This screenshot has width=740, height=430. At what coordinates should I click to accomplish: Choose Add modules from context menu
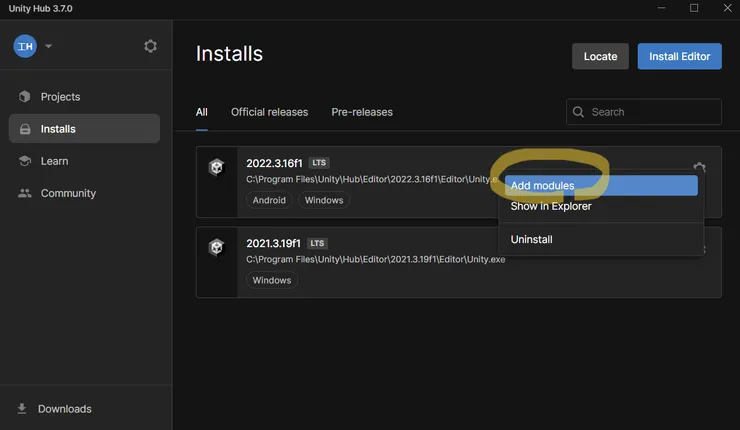point(601,185)
